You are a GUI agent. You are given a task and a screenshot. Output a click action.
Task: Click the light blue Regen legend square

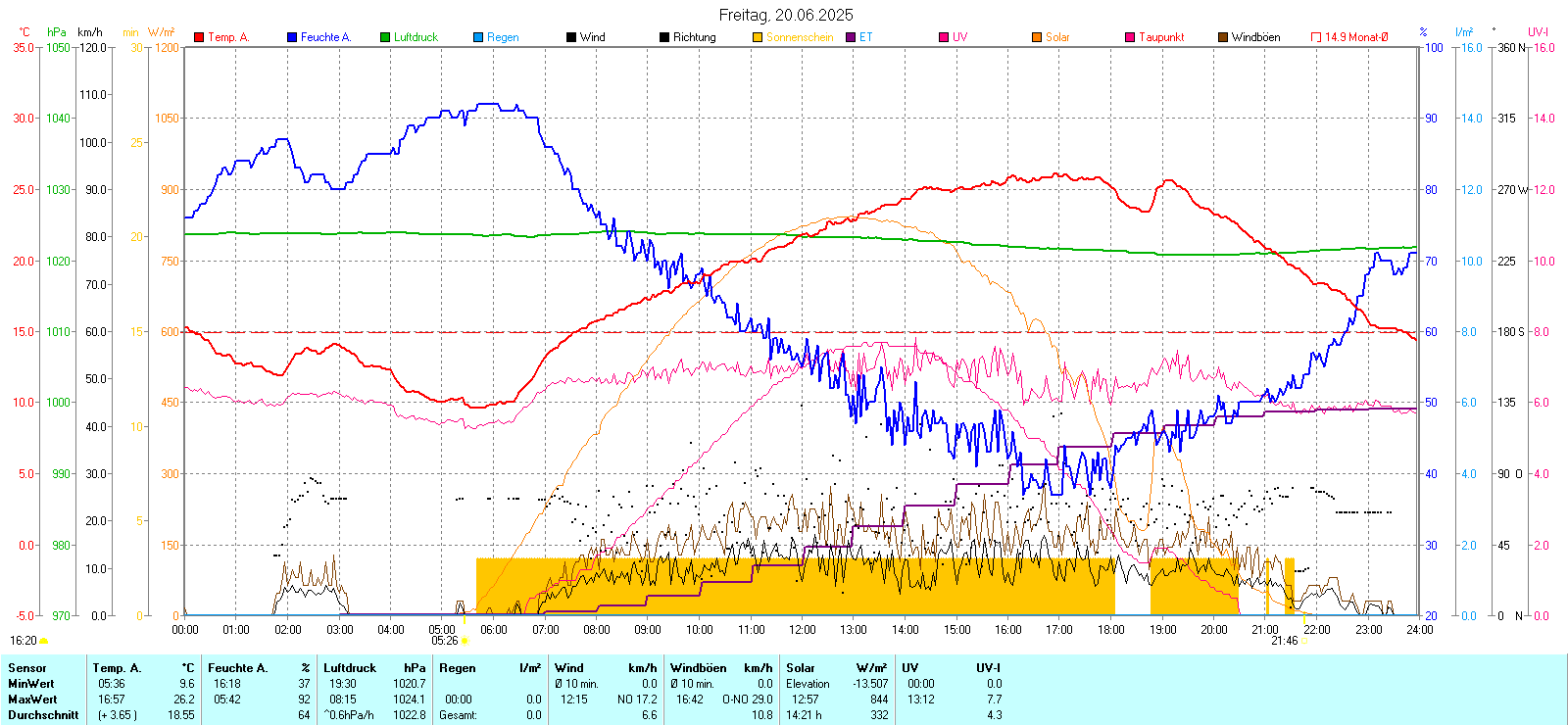(x=478, y=37)
